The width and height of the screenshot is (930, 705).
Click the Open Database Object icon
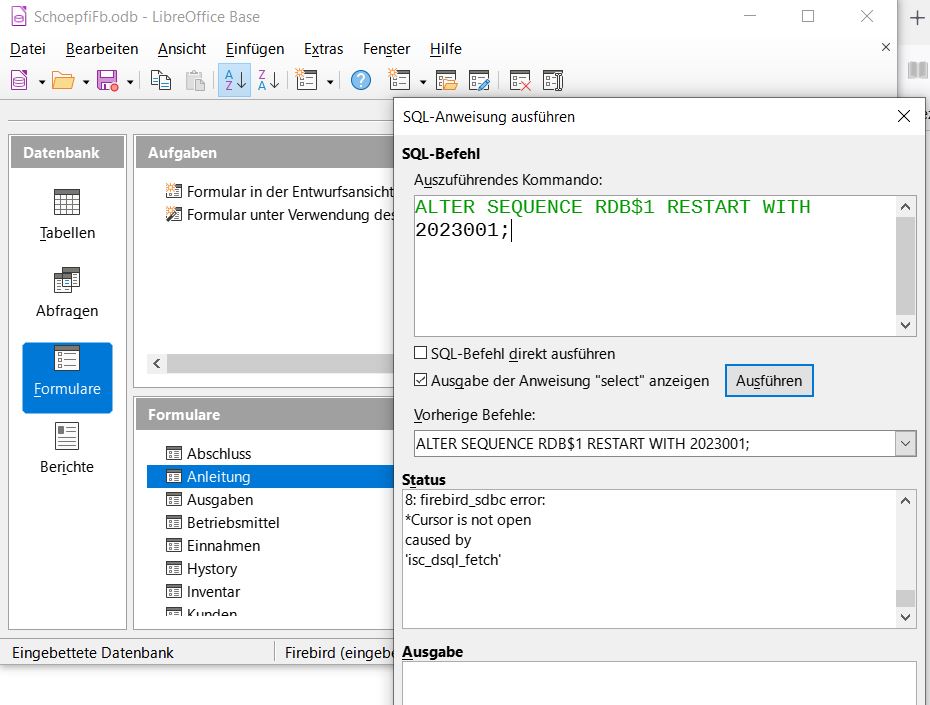point(446,80)
